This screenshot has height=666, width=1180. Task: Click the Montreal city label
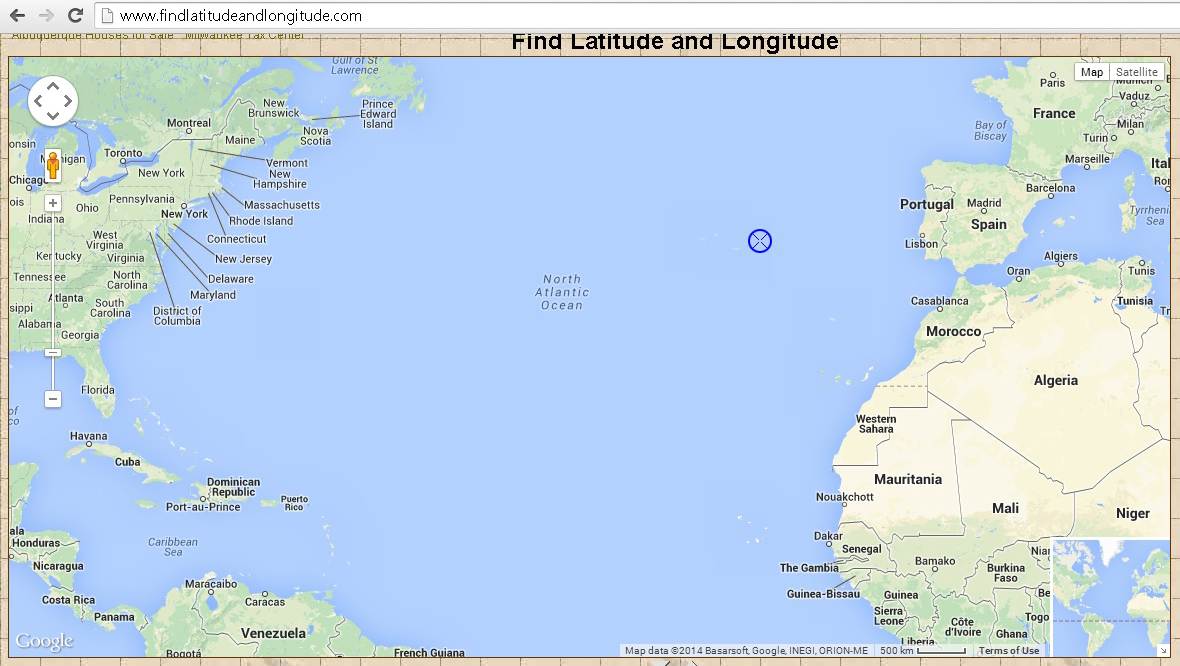pyautogui.click(x=188, y=123)
